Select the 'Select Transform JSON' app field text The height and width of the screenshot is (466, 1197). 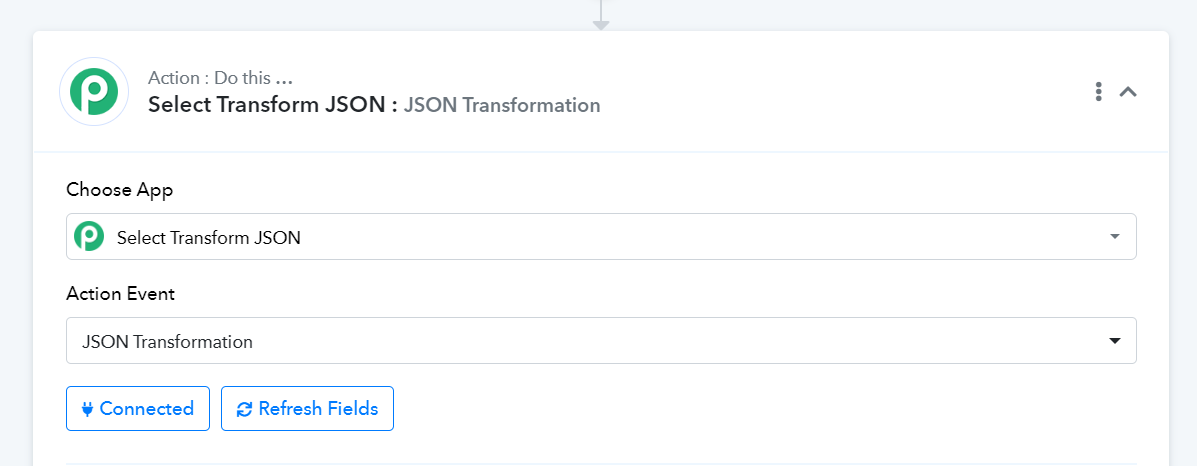(208, 238)
